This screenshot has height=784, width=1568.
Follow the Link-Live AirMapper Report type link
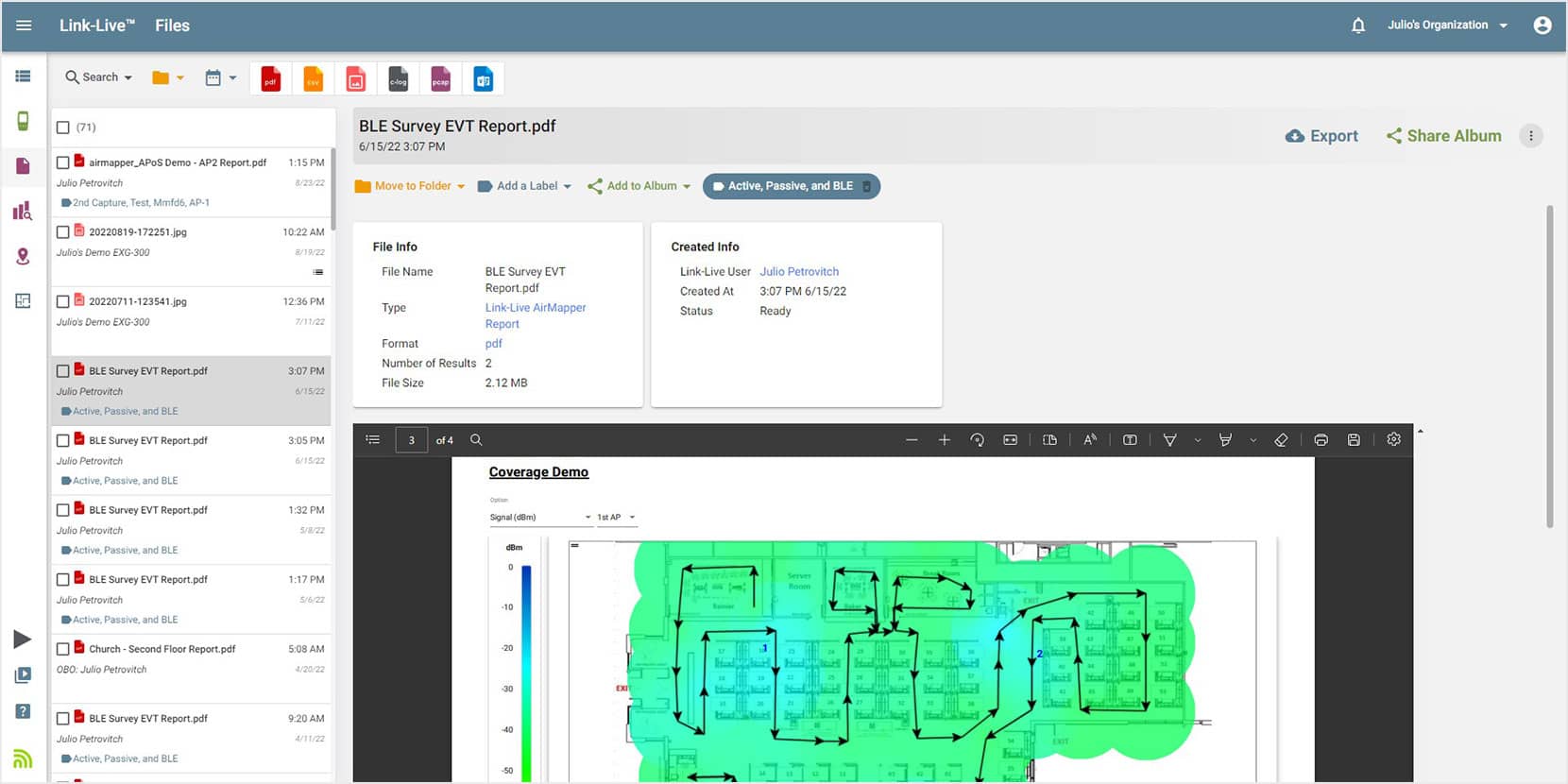click(x=536, y=315)
